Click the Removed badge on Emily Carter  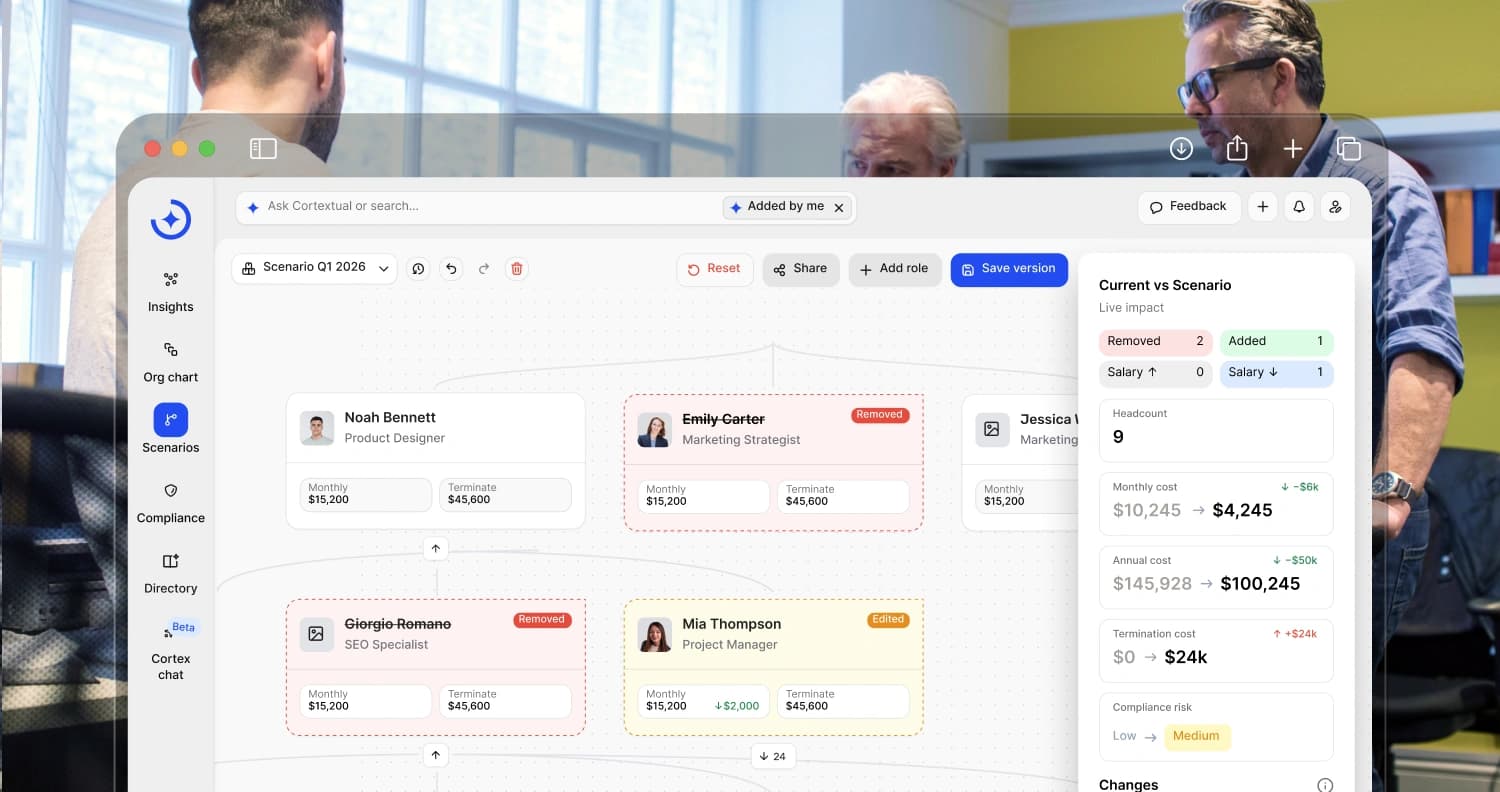(x=880, y=414)
